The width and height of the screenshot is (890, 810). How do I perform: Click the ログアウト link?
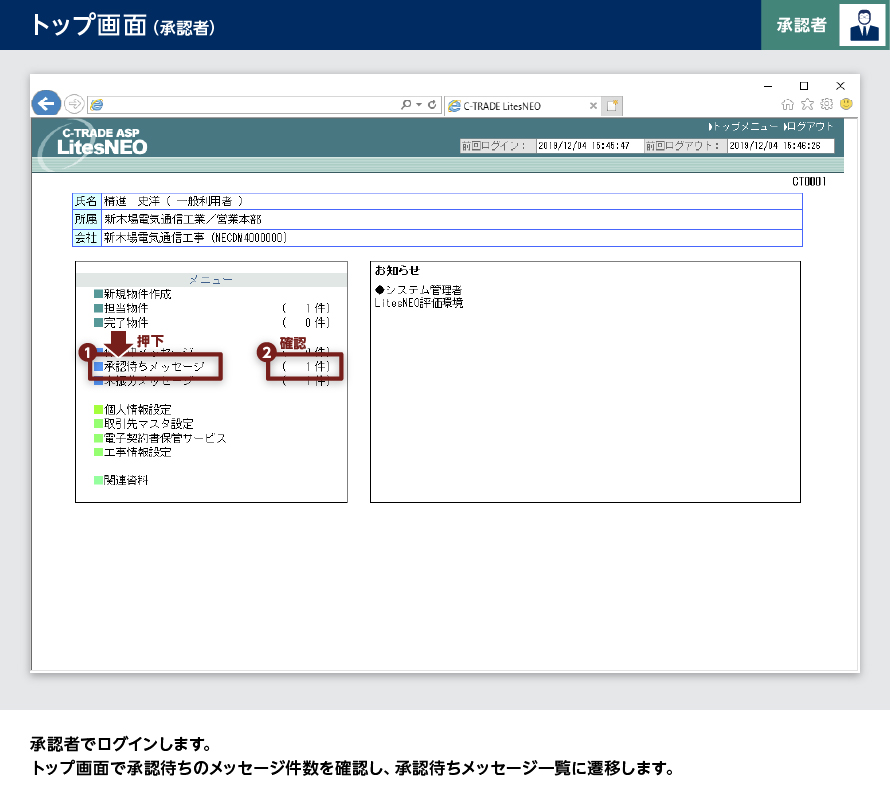click(x=810, y=127)
